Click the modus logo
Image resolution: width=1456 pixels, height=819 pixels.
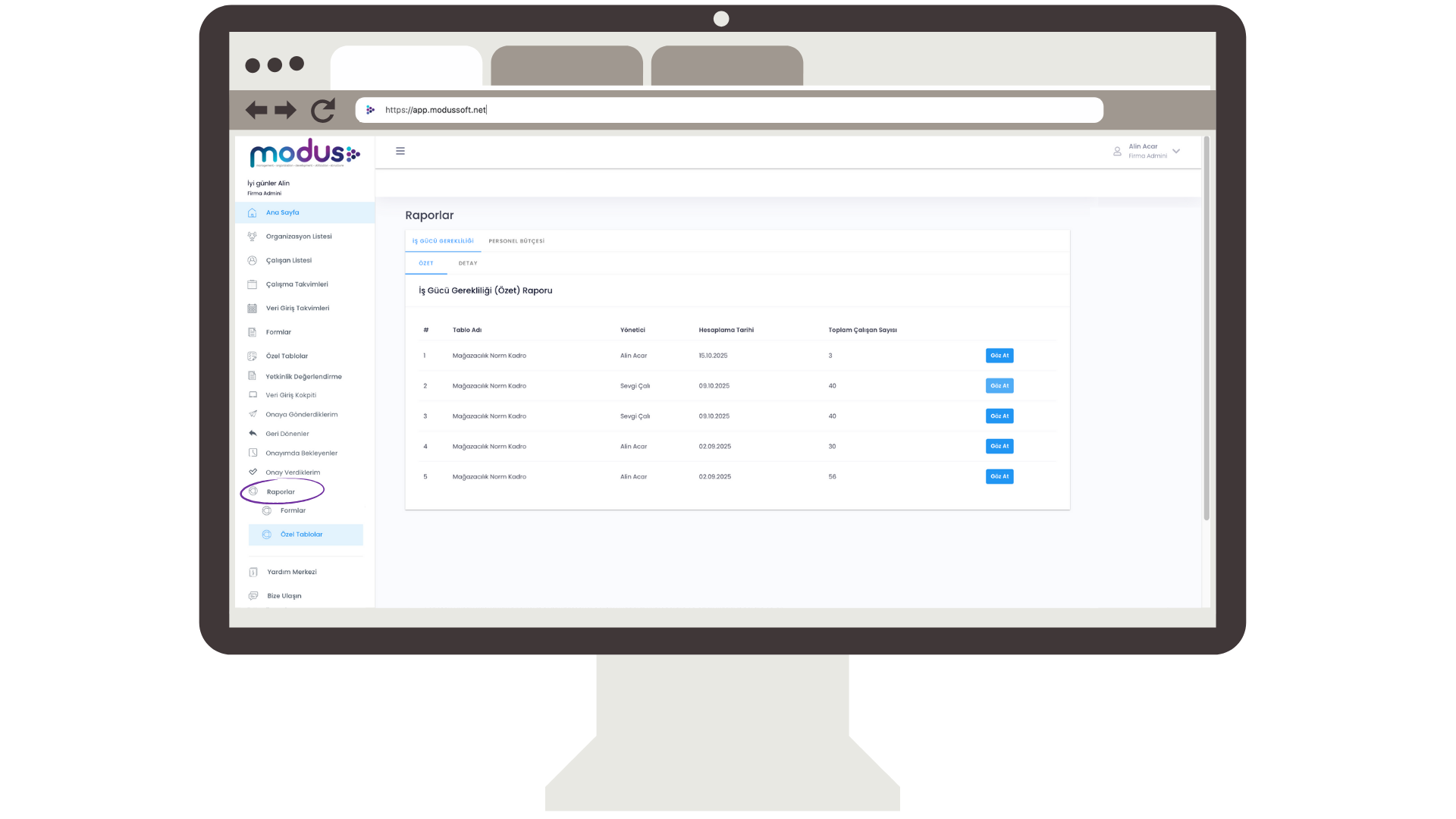click(304, 154)
